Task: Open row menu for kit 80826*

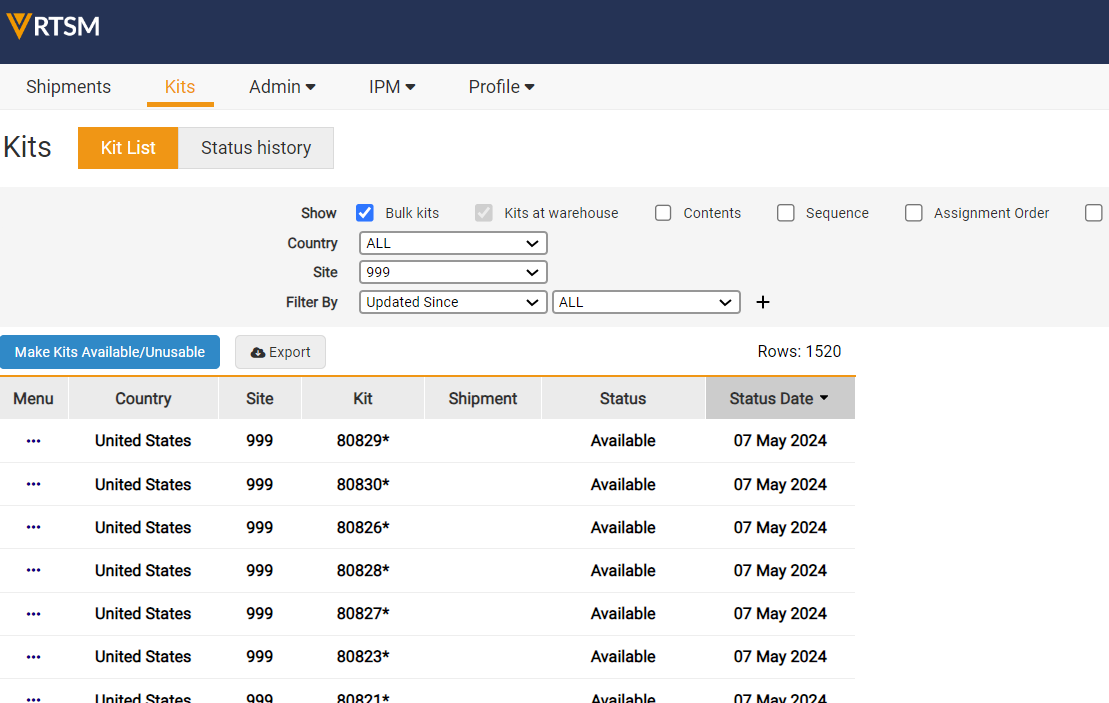Action: tap(33, 527)
